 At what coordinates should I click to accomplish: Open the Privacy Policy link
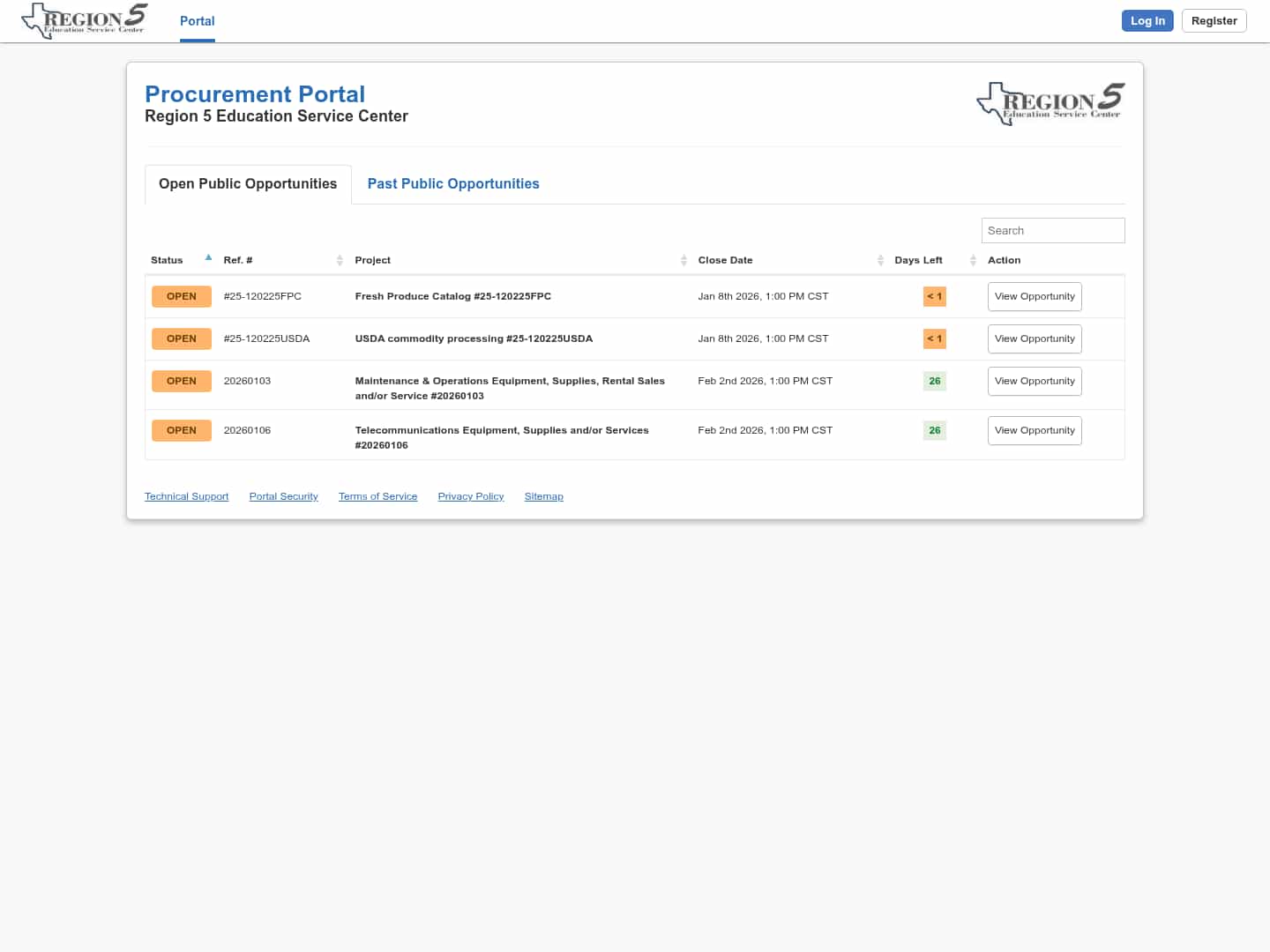click(471, 496)
